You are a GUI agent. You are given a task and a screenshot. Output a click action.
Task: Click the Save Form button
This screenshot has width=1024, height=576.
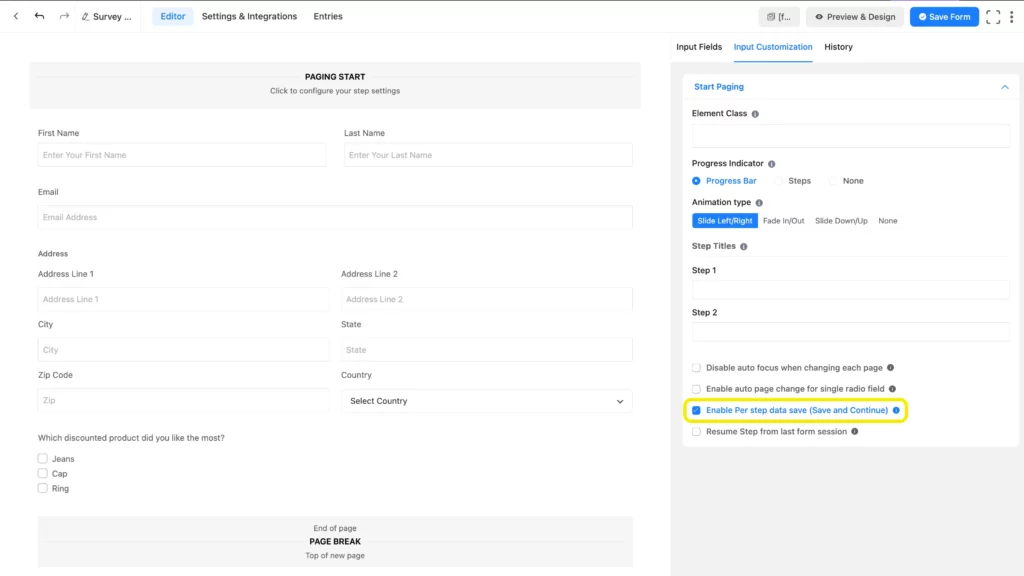[x=944, y=17]
